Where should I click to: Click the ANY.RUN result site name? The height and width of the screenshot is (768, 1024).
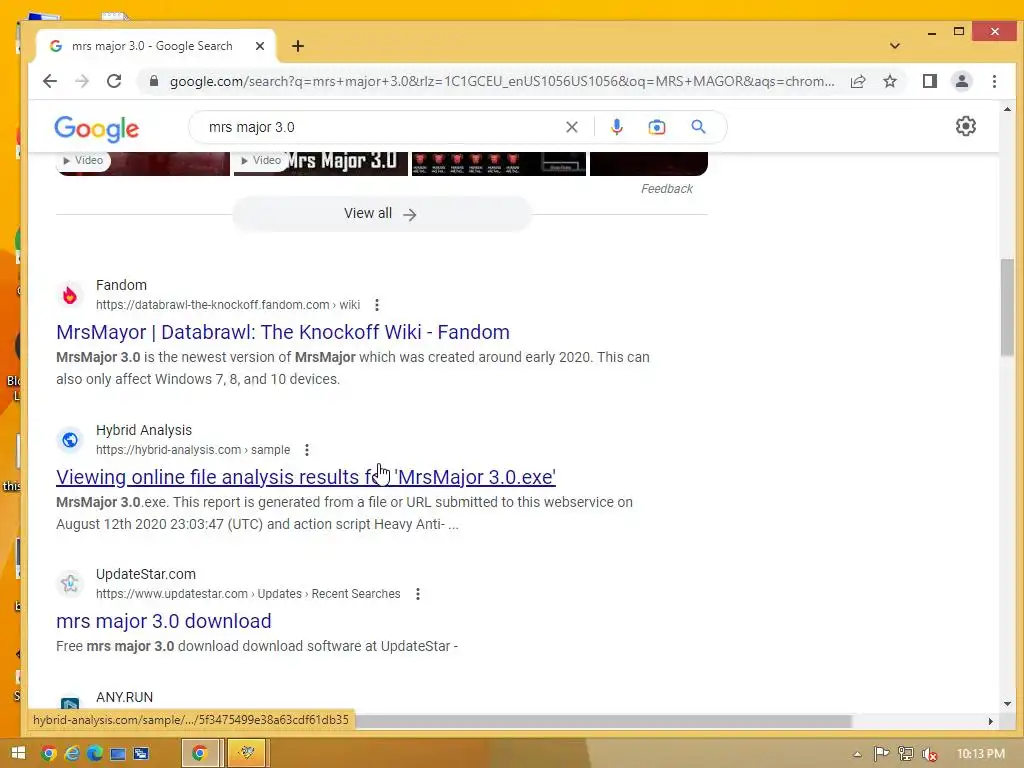[x=125, y=697]
